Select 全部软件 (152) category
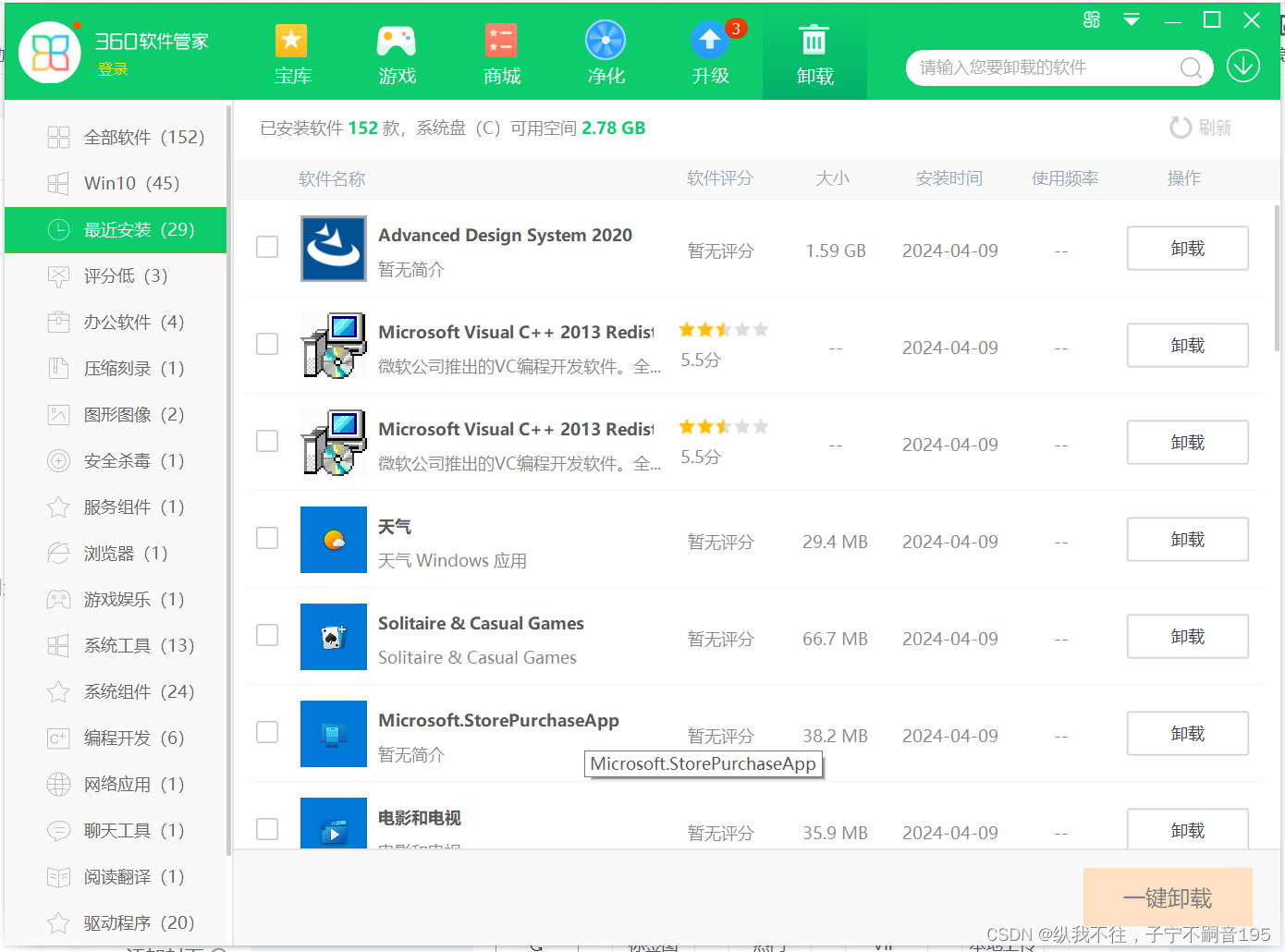This screenshot has height=952, width=1285. [x=116, y=137]
